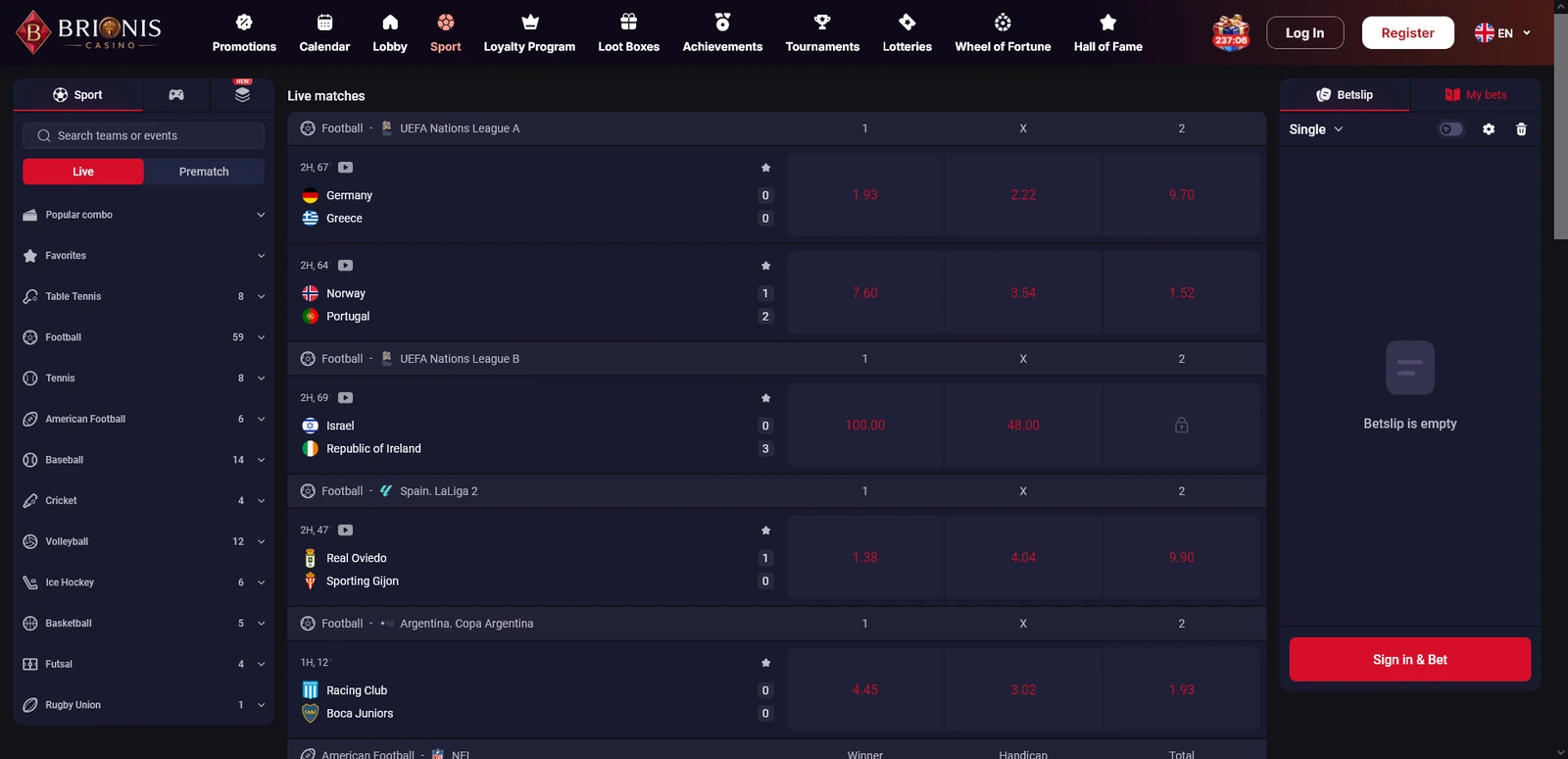
Task: Open the Boca Juniors team name
Action: pos(360,714)
